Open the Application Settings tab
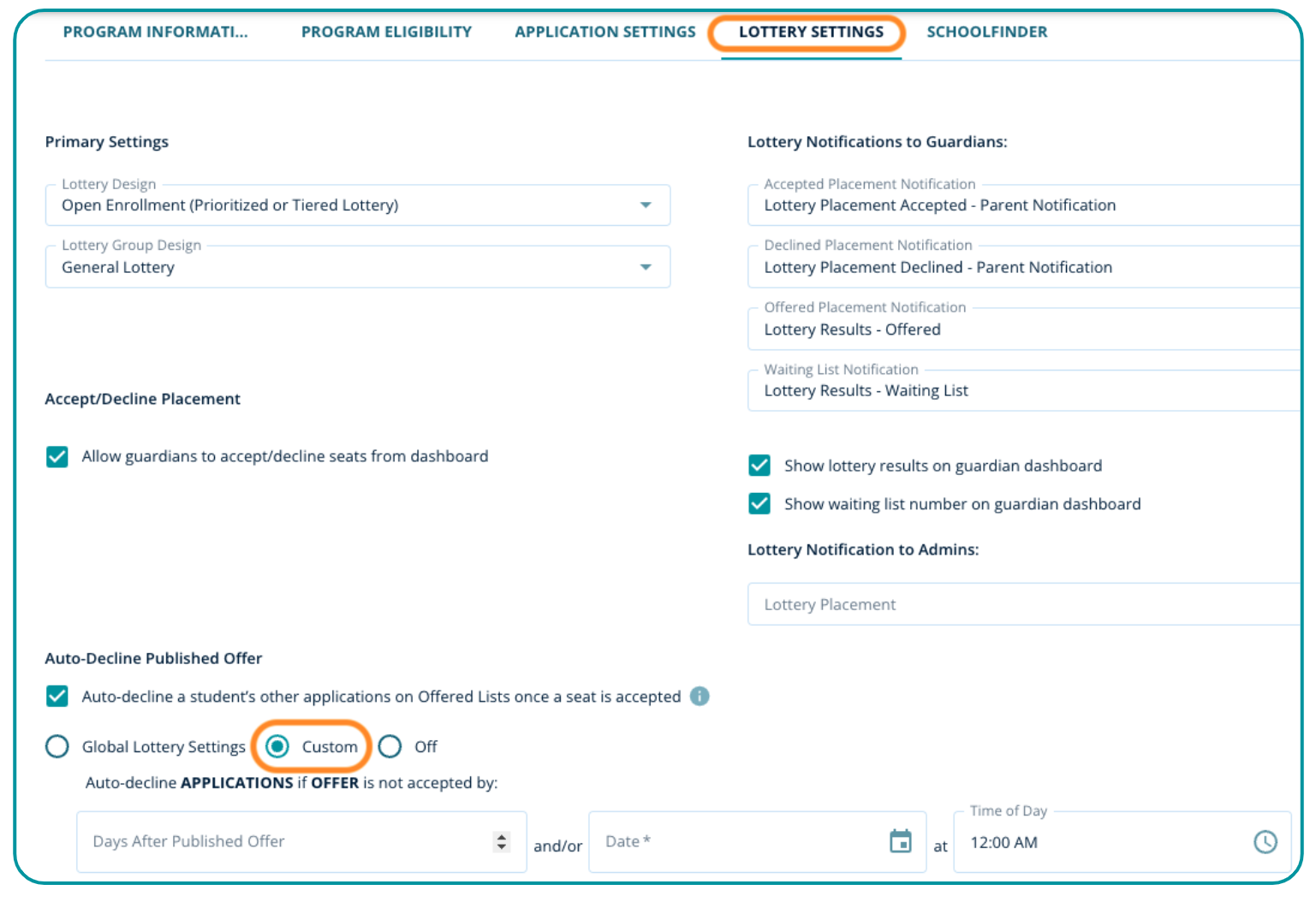Screen dimensions: 1316x902 point(604,33)
